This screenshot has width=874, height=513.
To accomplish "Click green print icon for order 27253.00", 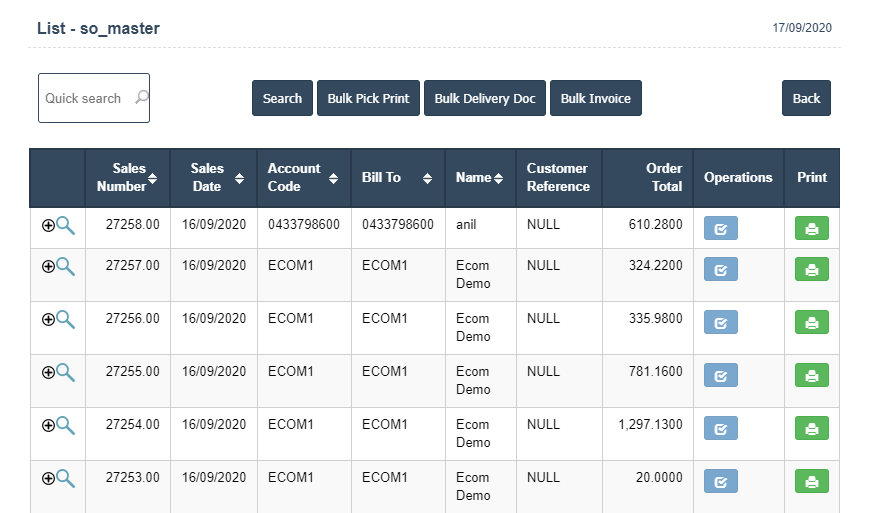I will pos(811,481).
